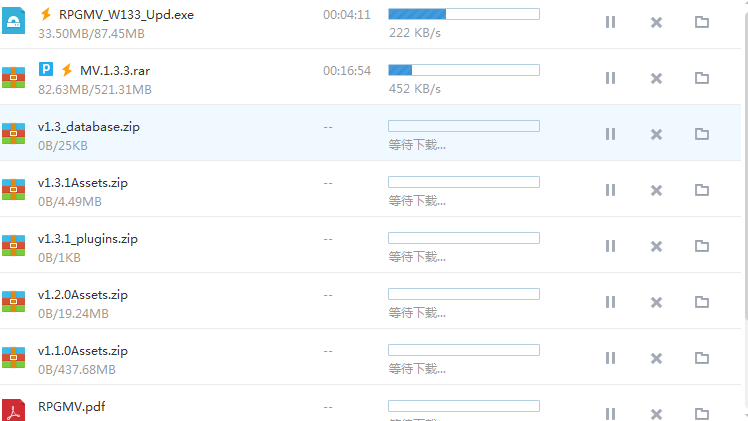Click the archive icon of MV.1.3.3.rar
Image resolution: width=748 pixels, height=421 pixels.
(13, 77)
